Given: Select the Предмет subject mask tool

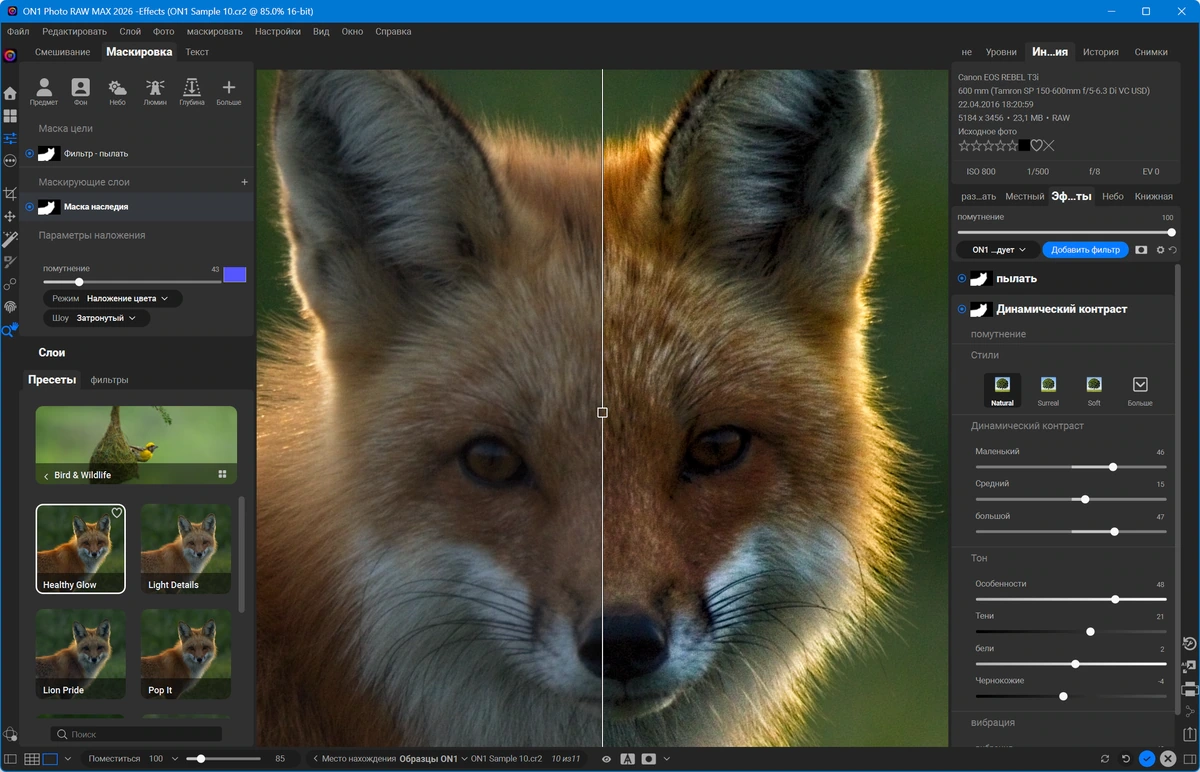Looking at the screenshot, I should click(43, 91).
